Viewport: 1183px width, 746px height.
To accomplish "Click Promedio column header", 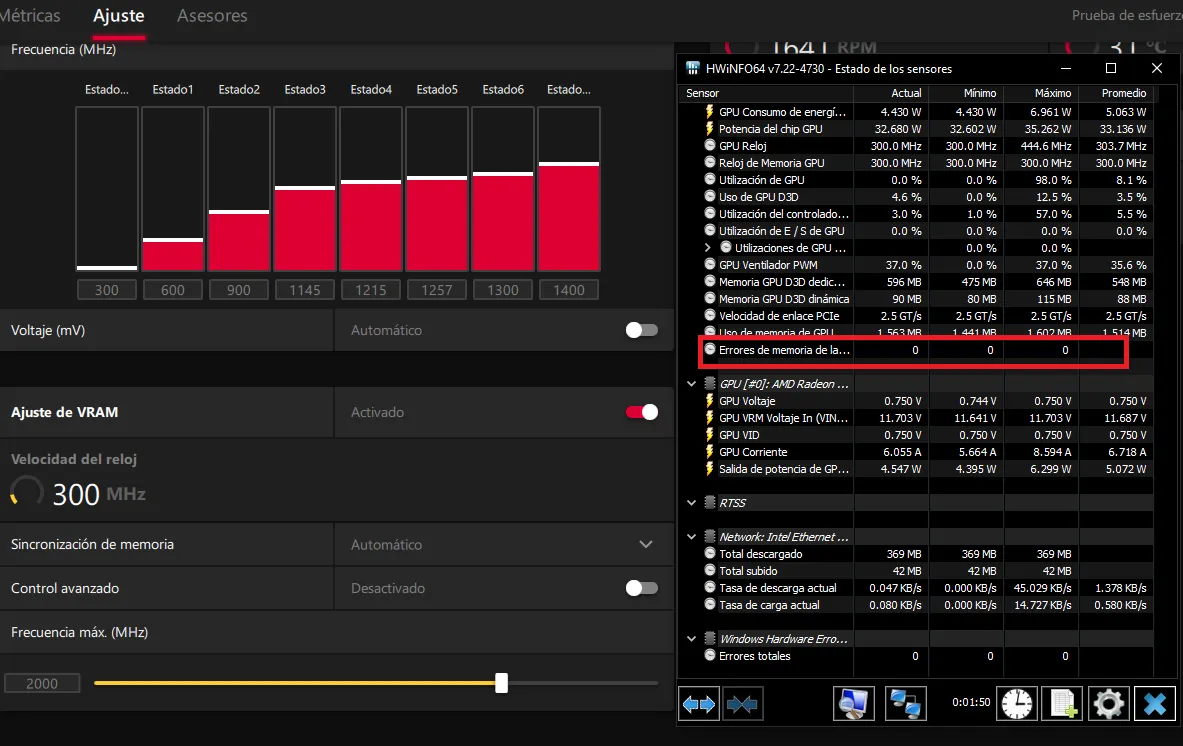I will point(1115,93).
